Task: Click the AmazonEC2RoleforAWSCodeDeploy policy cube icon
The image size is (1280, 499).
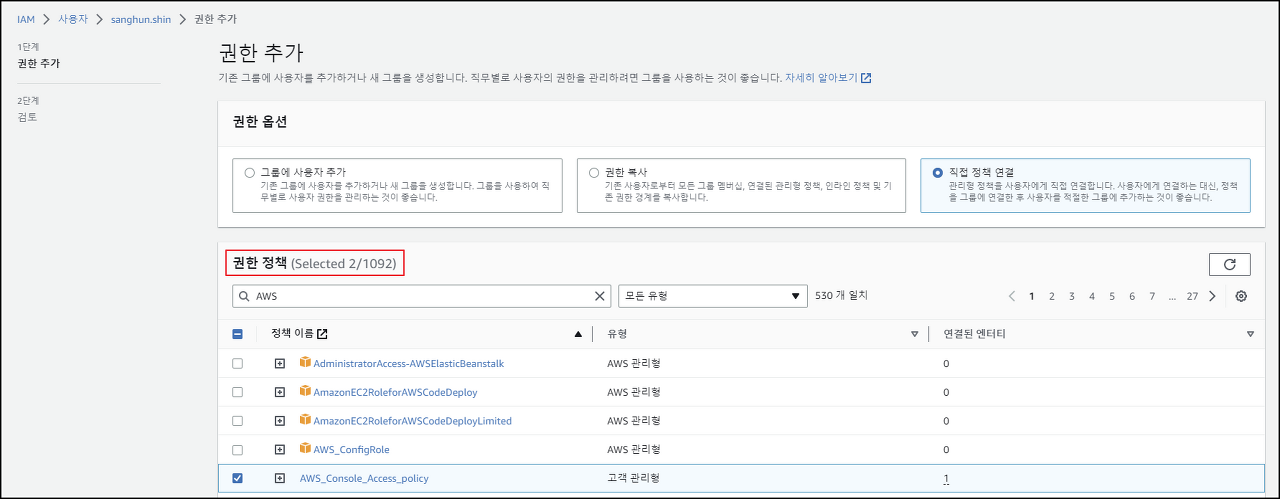Action: 305,392
